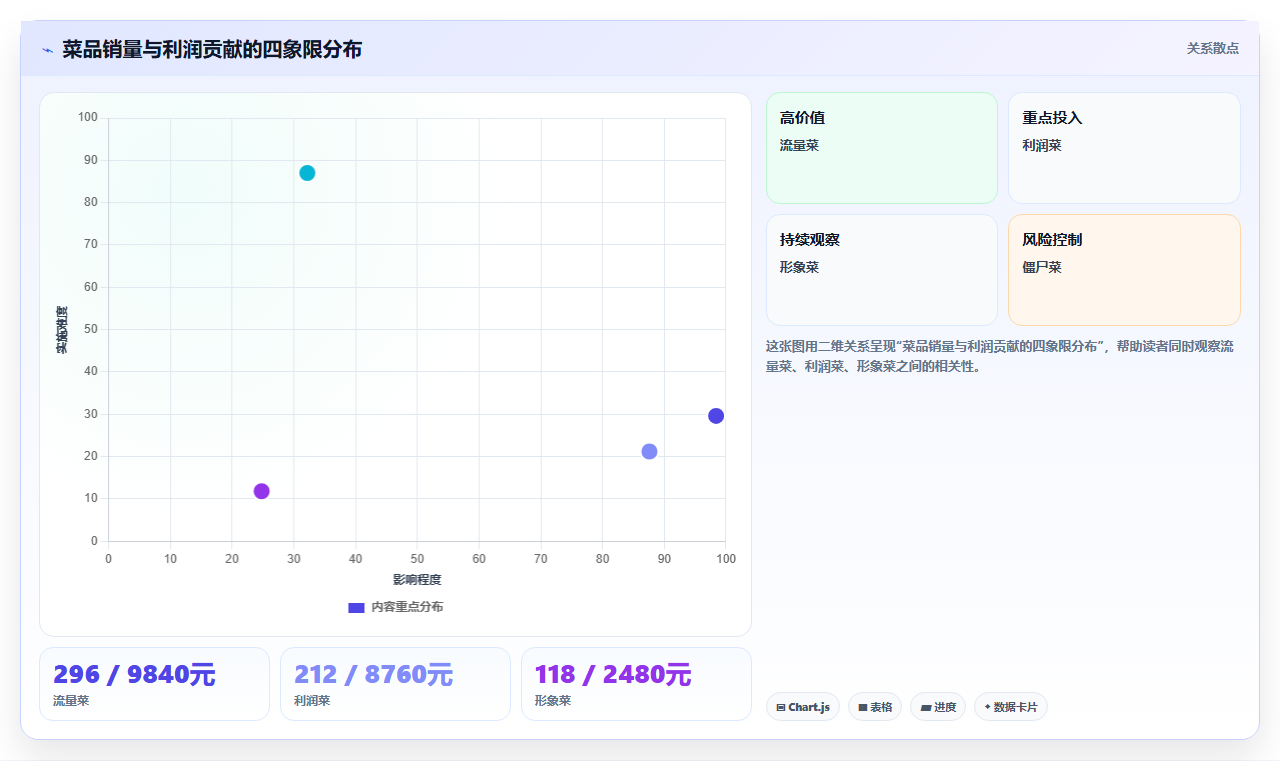Click the title 菜品销量与利润贡献的四象限分布

click(212, 49)
